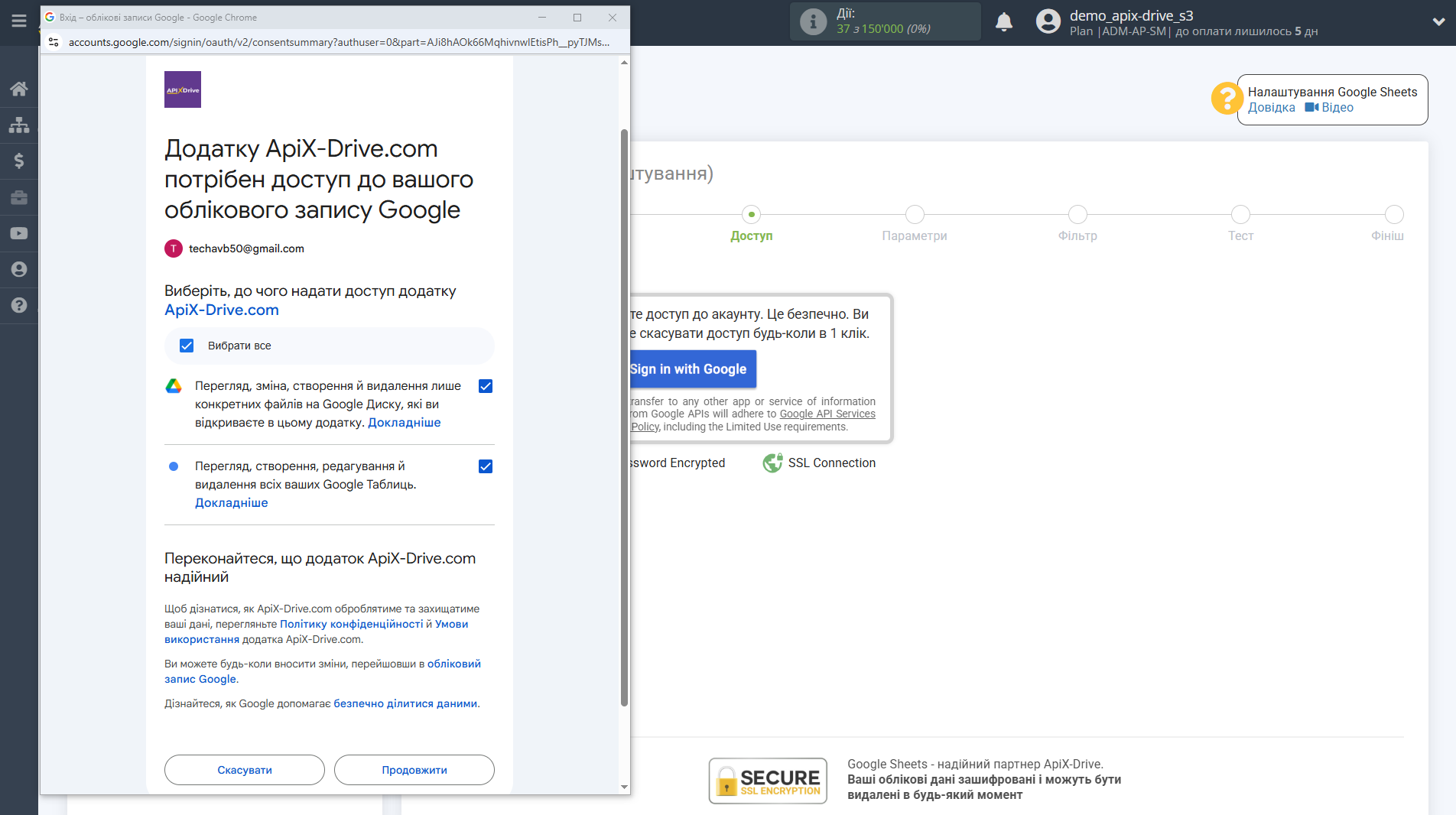1456x815 pixels.
Task: Open 'обліковий запис Google' link
Action: pos(454,664)
